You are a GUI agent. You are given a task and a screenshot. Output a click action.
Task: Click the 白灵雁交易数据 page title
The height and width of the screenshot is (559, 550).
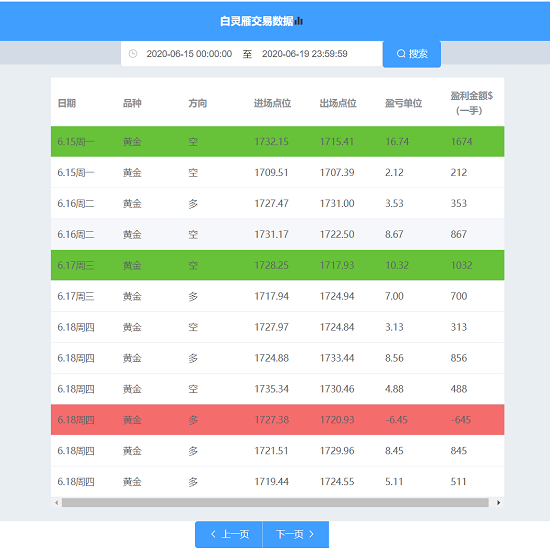click(257, 21)
